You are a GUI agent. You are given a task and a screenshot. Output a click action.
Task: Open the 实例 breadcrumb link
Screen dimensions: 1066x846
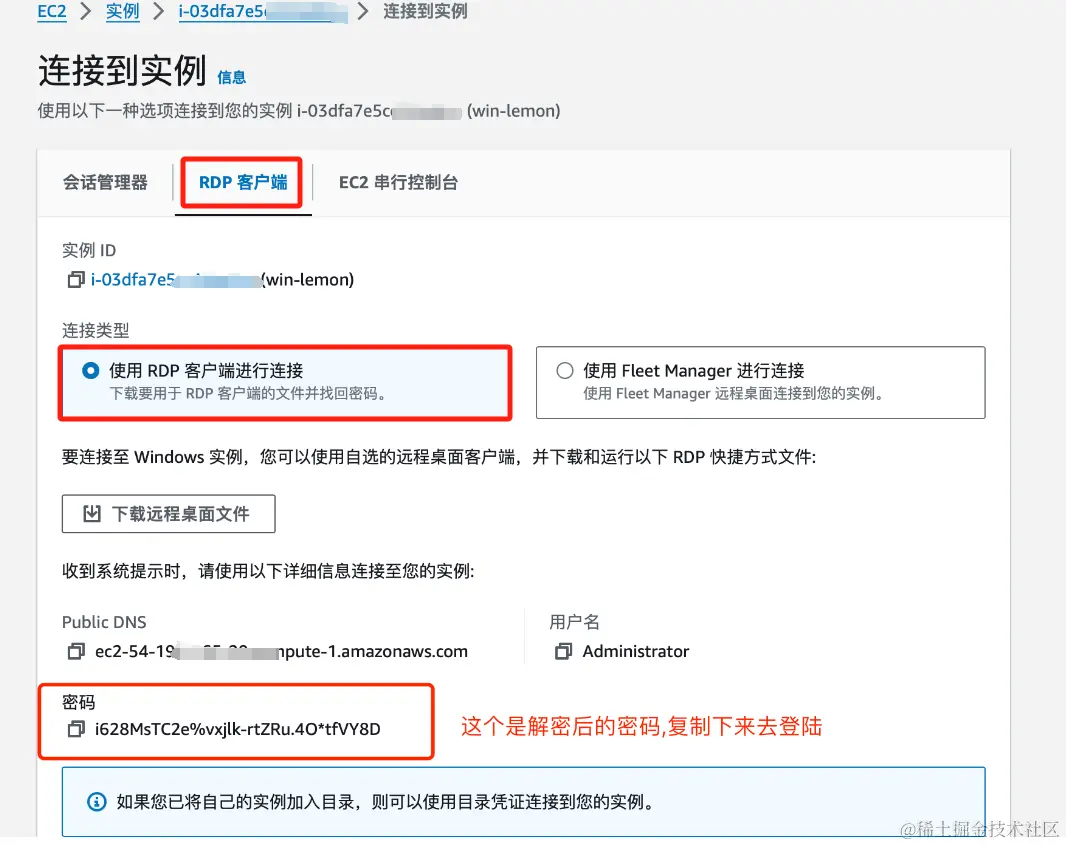pos(122,12)
